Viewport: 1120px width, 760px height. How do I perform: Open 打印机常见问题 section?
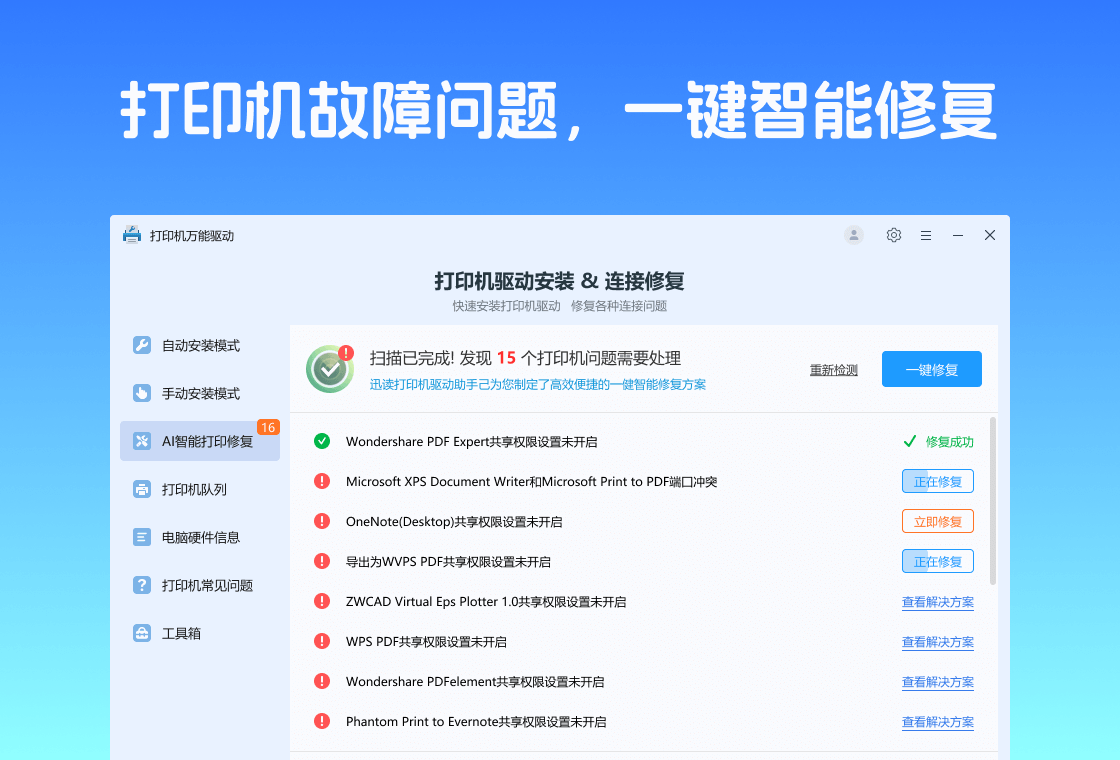(200, 585)
